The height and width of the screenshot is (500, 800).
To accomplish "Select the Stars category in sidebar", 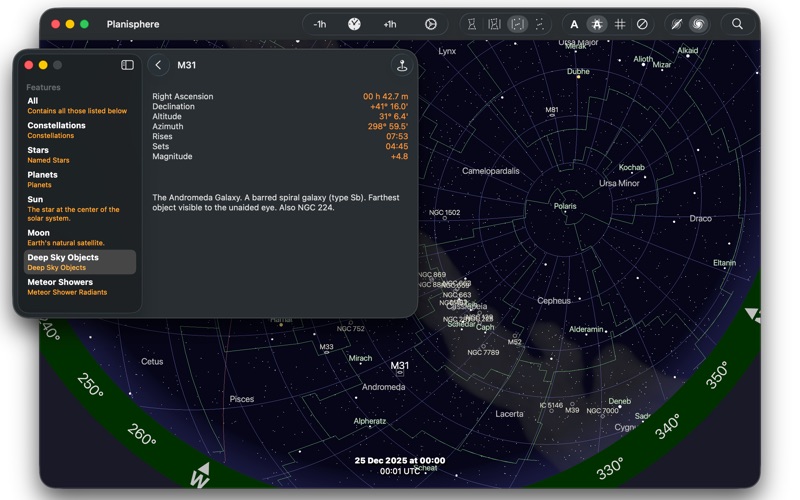I will [x=80, y=155].
